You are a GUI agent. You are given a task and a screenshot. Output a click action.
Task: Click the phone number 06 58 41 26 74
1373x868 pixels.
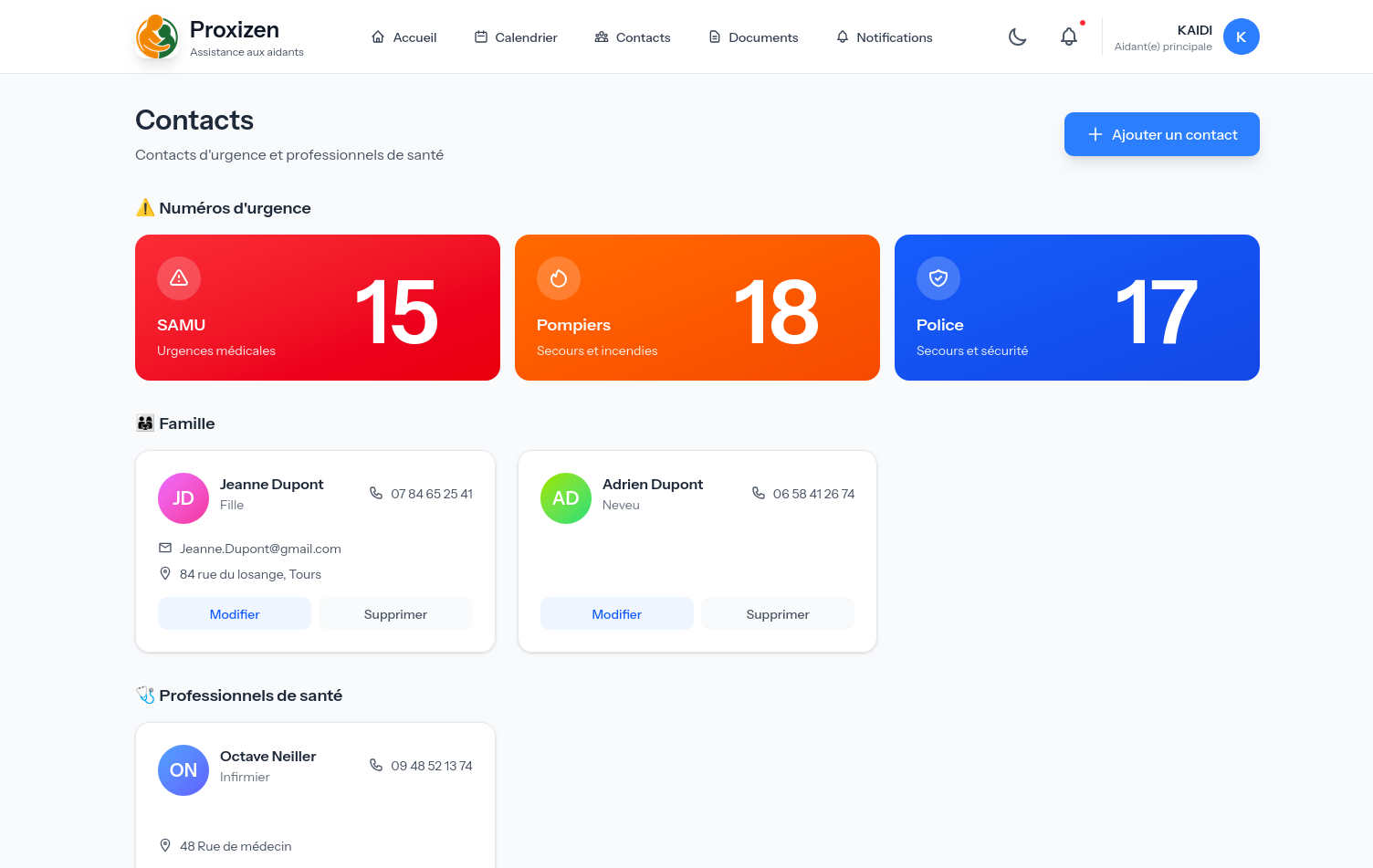point(814,494)
